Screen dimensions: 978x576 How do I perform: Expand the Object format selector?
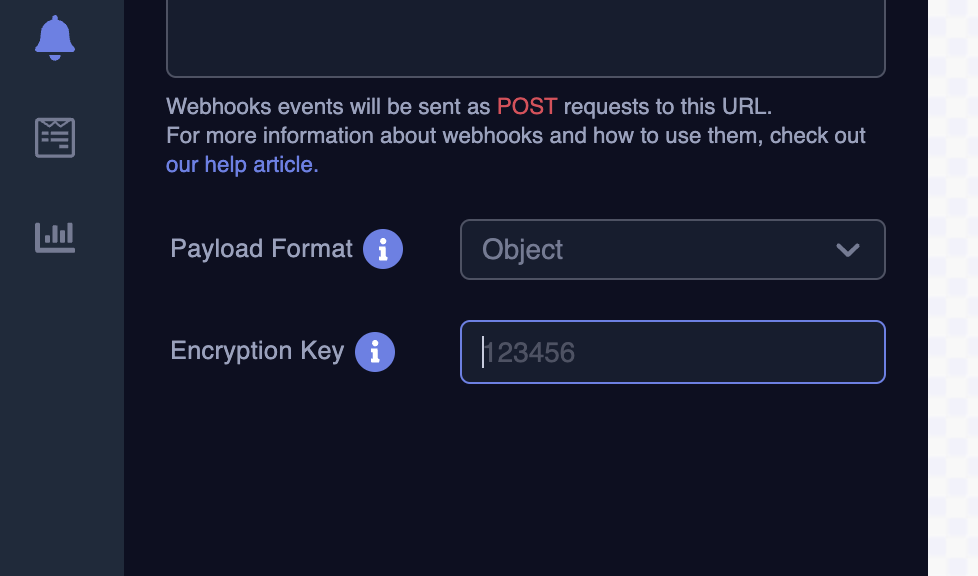(672, 249)
